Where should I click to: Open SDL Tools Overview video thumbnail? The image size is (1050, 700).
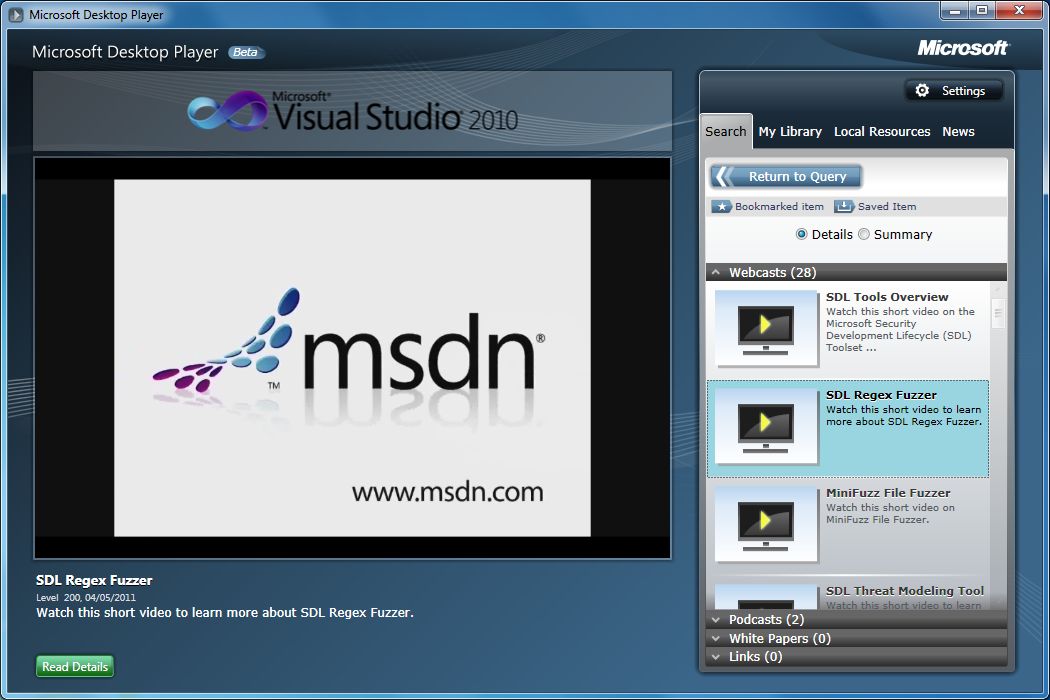coord(766,328)
